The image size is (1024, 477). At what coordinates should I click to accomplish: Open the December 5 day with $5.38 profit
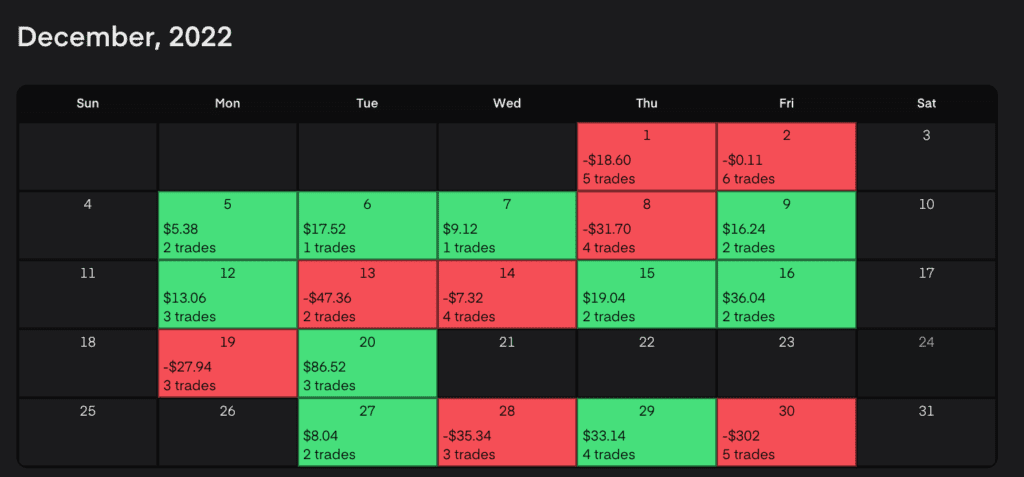(228, 226)
